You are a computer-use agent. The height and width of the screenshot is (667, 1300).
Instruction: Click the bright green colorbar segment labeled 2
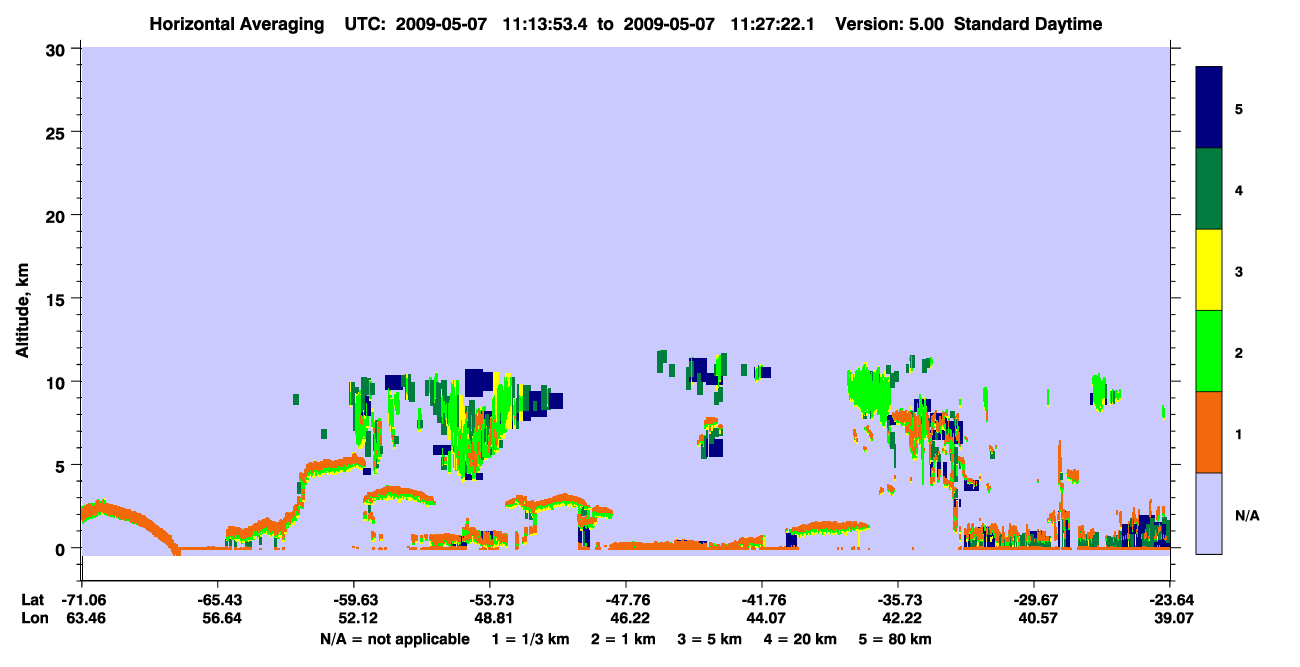[x=1209, y=351]
